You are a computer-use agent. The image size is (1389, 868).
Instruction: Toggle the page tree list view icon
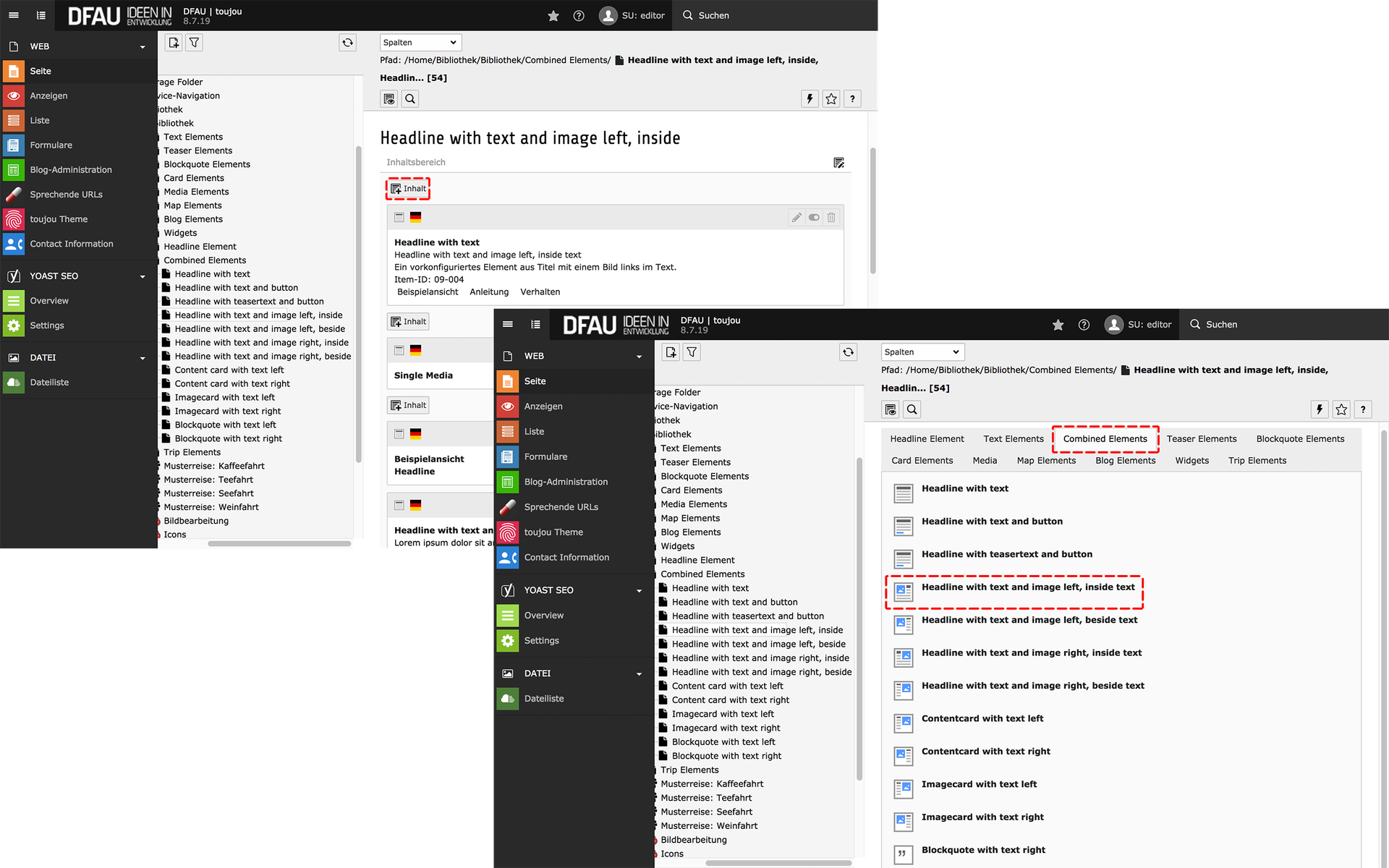[x=41, y=15]
